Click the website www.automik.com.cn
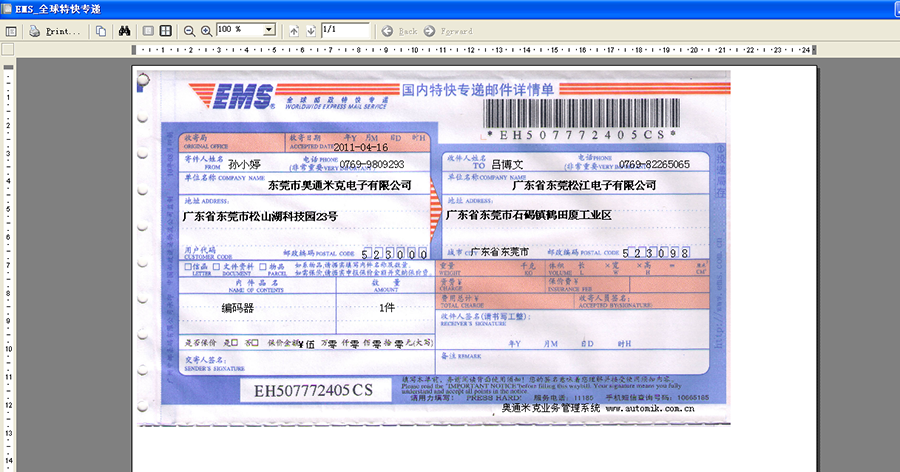Viewport: 900px width, 472px height. (650, 408)
